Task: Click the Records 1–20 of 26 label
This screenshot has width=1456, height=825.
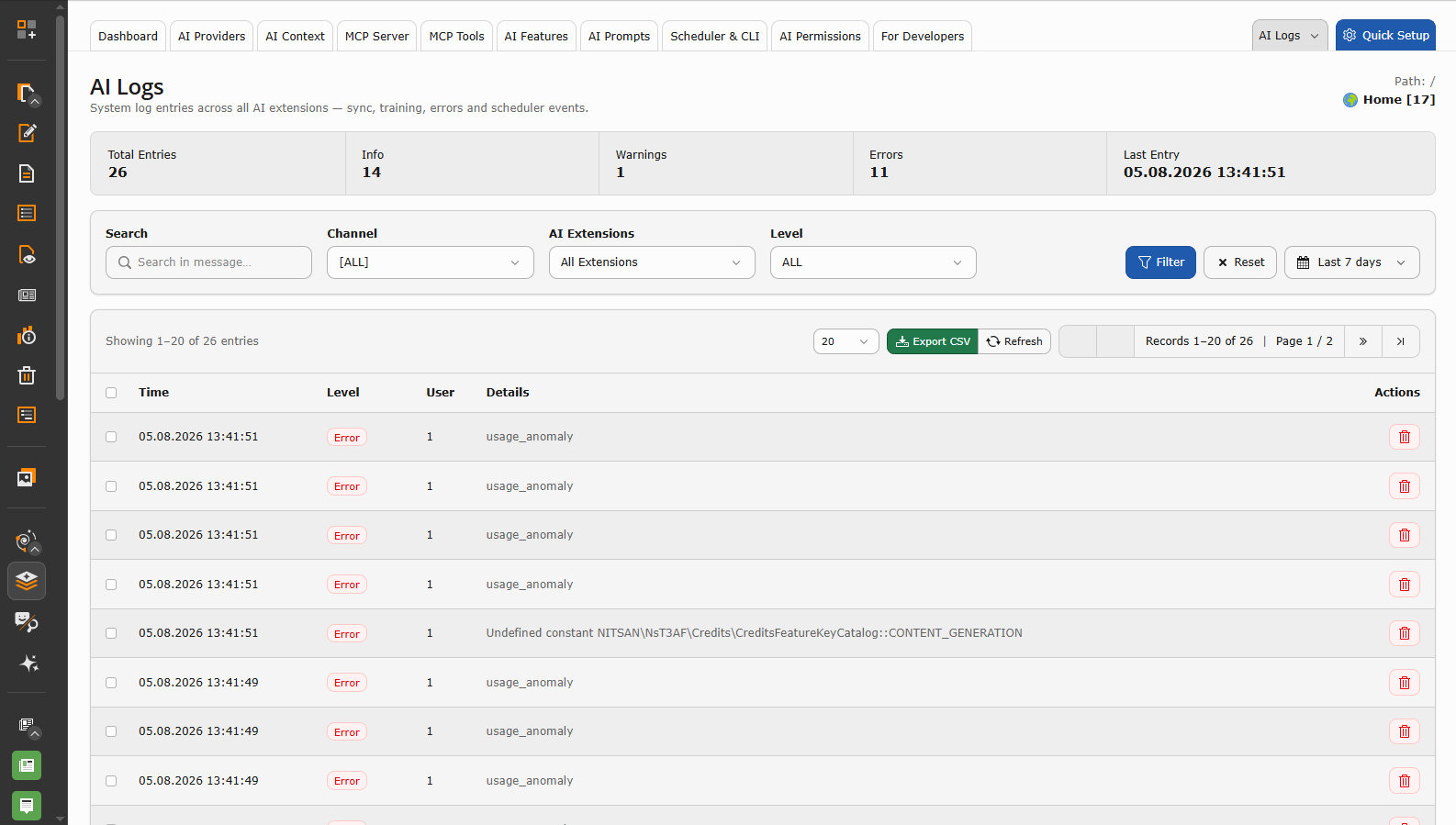Action: coord(1199,341)
